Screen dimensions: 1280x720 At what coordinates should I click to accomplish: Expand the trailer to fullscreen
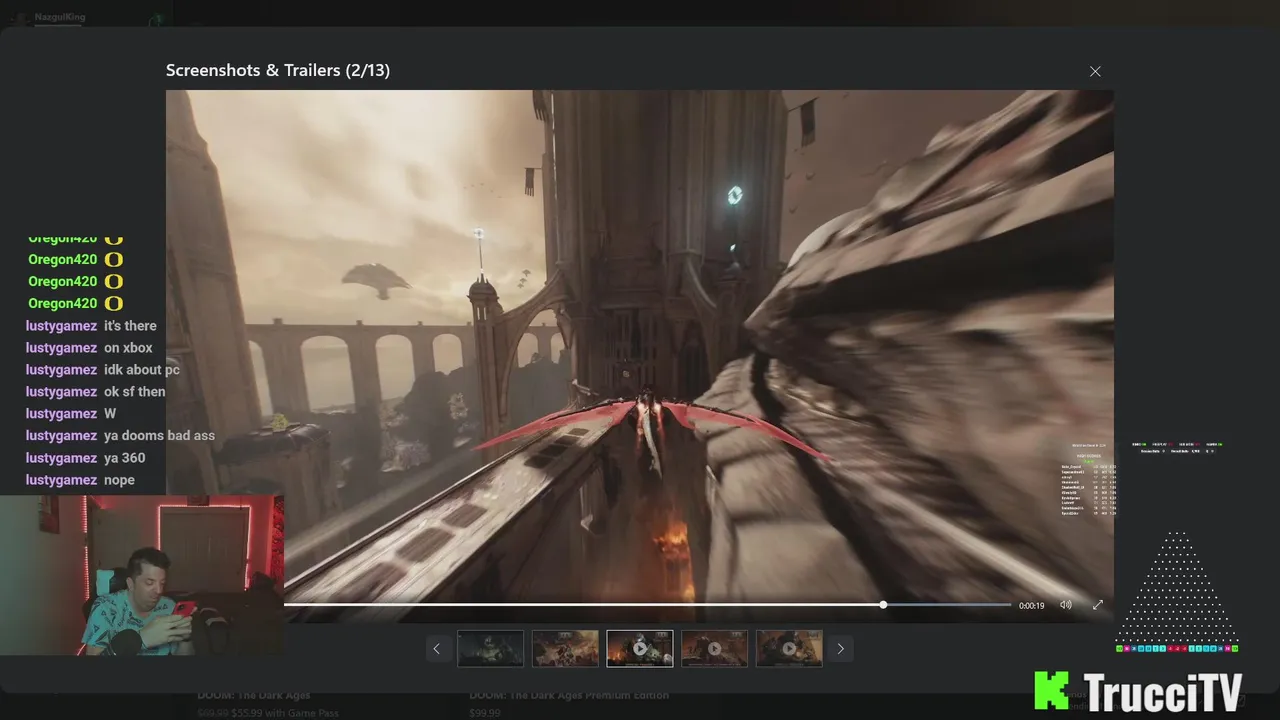(x=1097, y=605)
